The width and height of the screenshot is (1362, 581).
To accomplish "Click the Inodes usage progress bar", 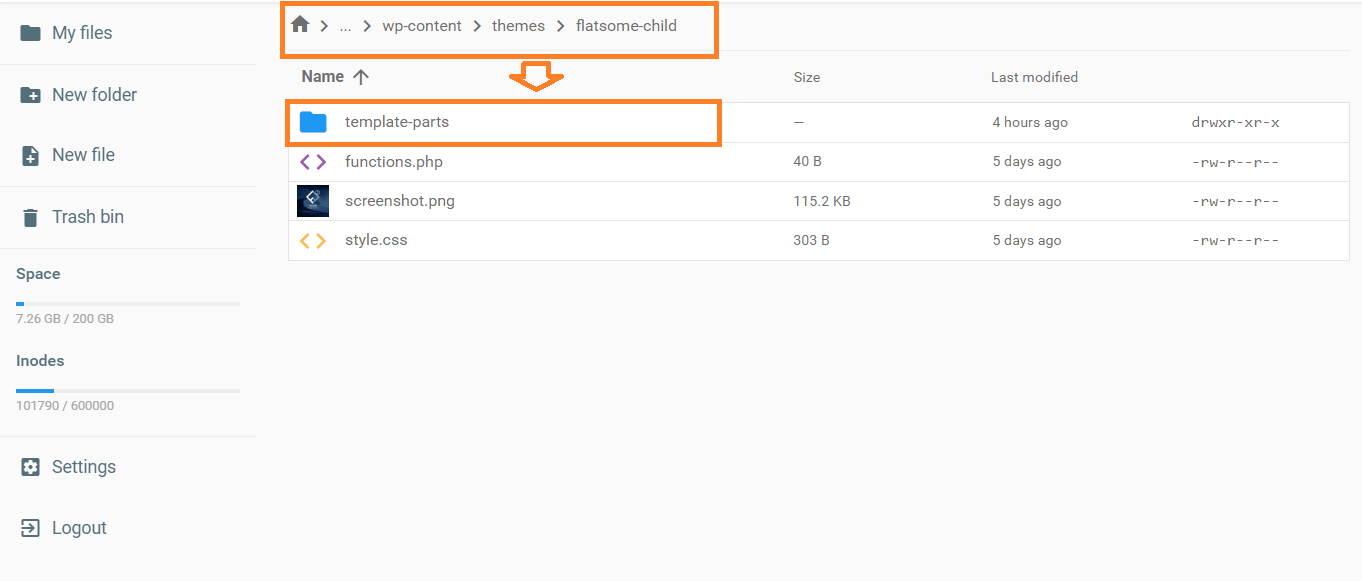I will (128, 390).
